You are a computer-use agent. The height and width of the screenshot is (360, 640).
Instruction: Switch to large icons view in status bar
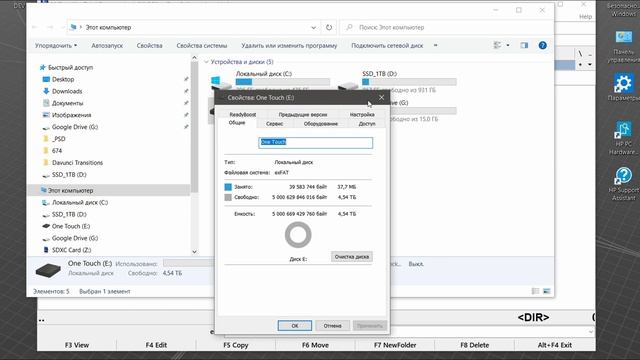[547, 291]
